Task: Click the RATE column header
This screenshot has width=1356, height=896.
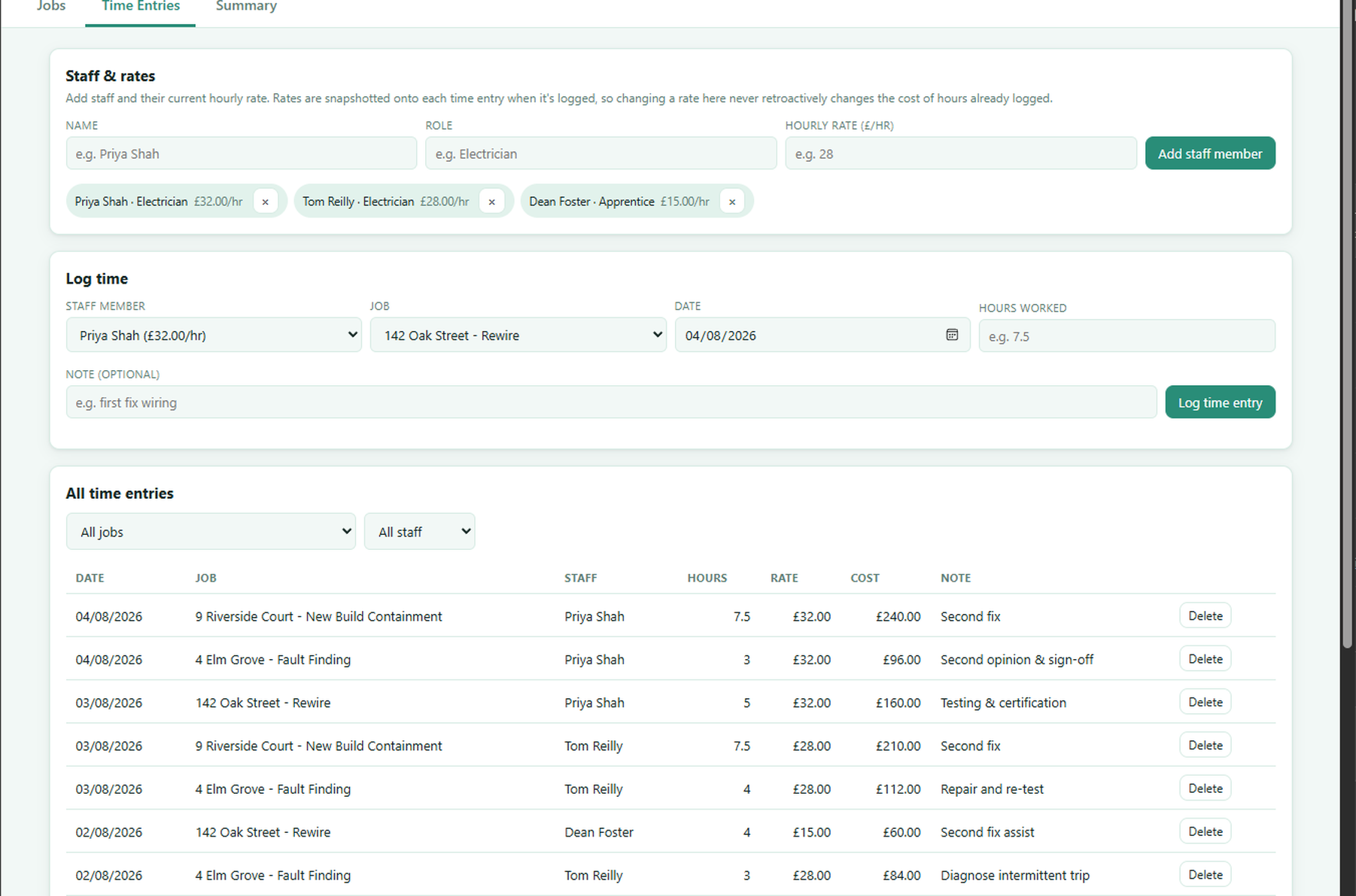Action: click(784, 578)
